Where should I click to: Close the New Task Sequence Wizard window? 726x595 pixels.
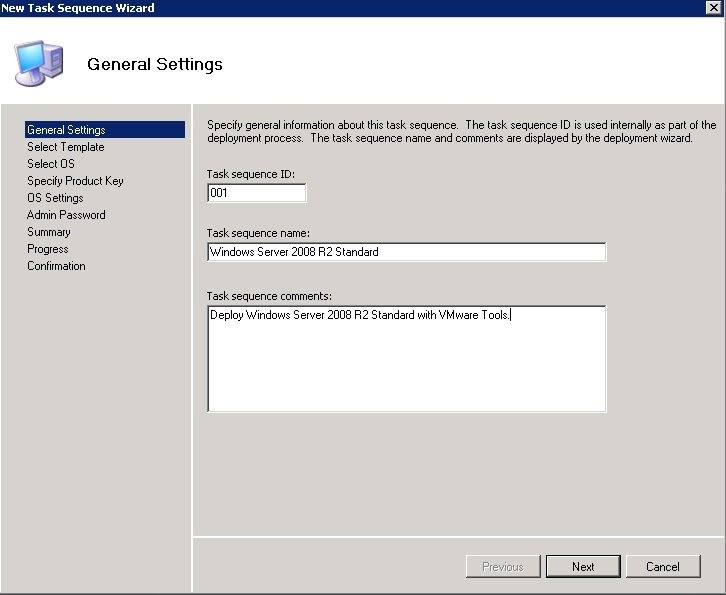(713, 7)
